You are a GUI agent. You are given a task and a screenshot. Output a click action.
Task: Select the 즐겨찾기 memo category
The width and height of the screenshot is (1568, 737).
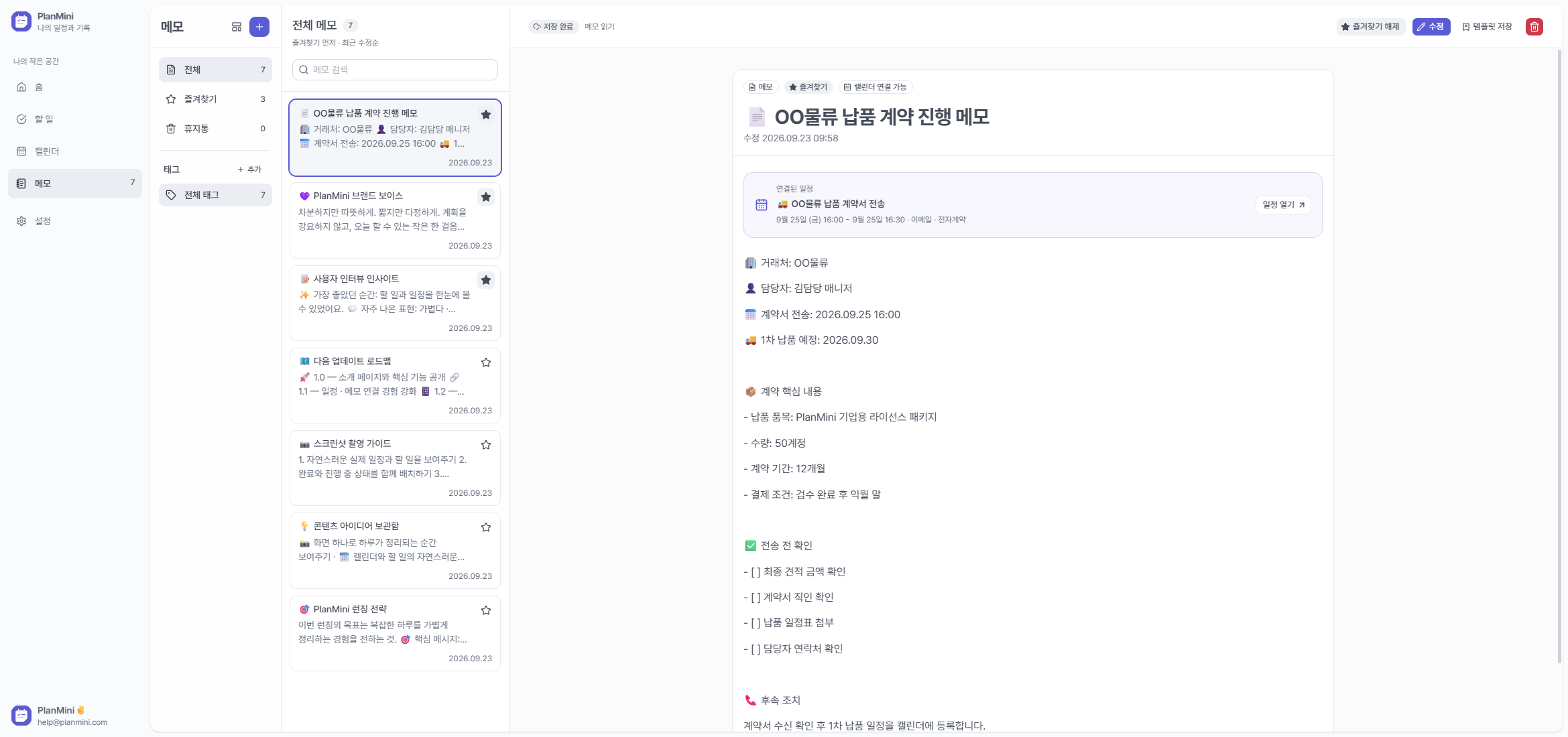(x=215, y=99)
